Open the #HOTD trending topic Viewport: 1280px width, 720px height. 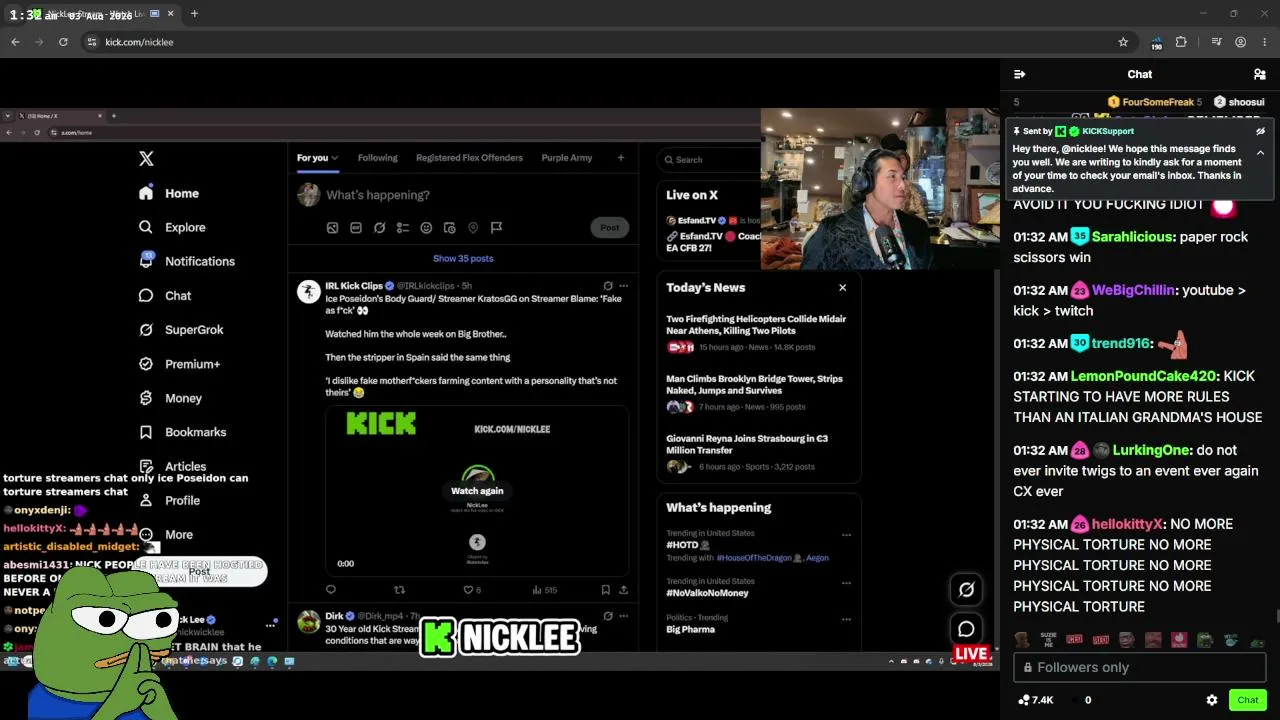point(688,545)
